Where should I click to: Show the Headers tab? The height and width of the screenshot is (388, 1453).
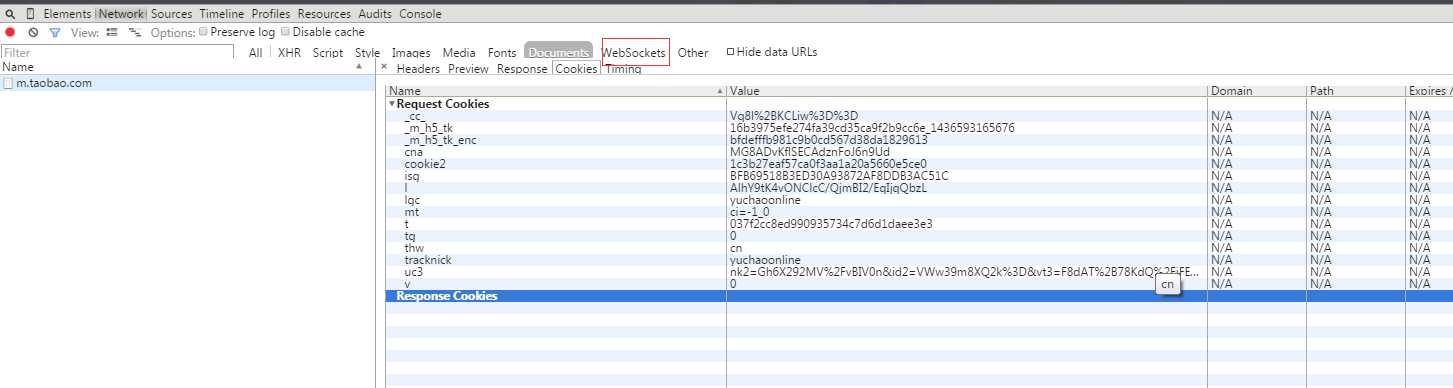(418, 69)
